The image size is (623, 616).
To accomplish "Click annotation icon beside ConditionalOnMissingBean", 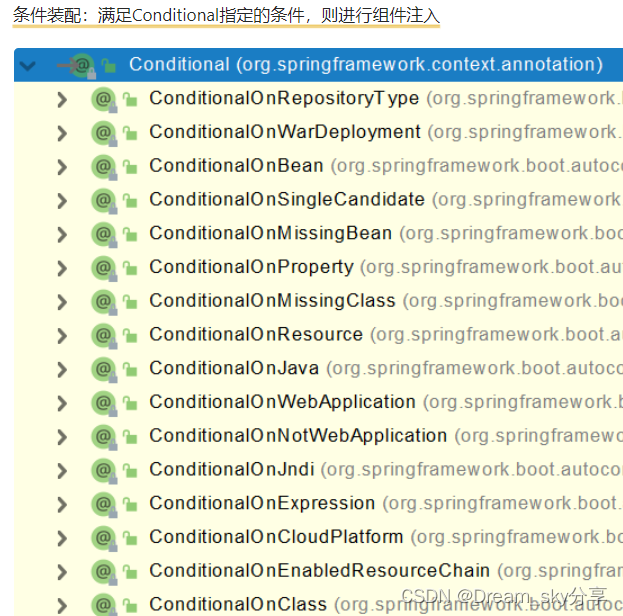I will coord(104,234).
